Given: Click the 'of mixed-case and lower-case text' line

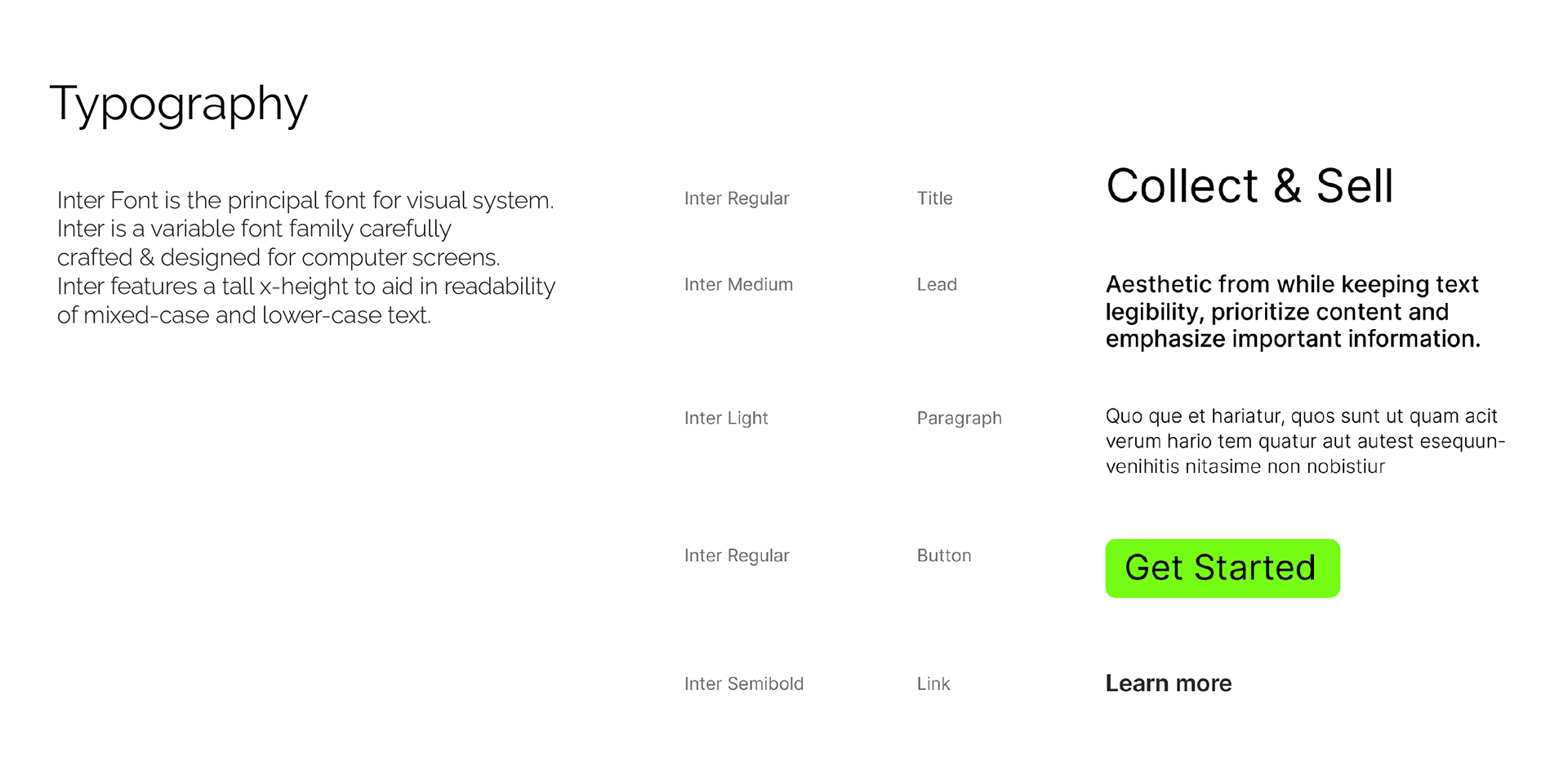Looking at the screenshot, I should point(243,315).
